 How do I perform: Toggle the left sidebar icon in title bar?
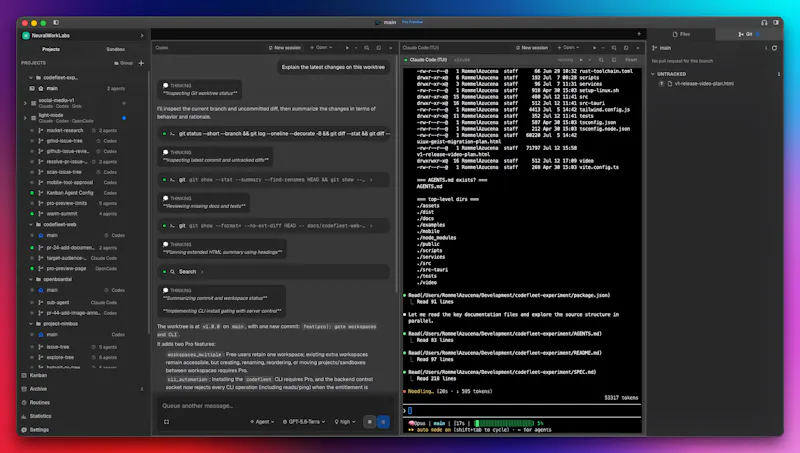coord(56,22)
